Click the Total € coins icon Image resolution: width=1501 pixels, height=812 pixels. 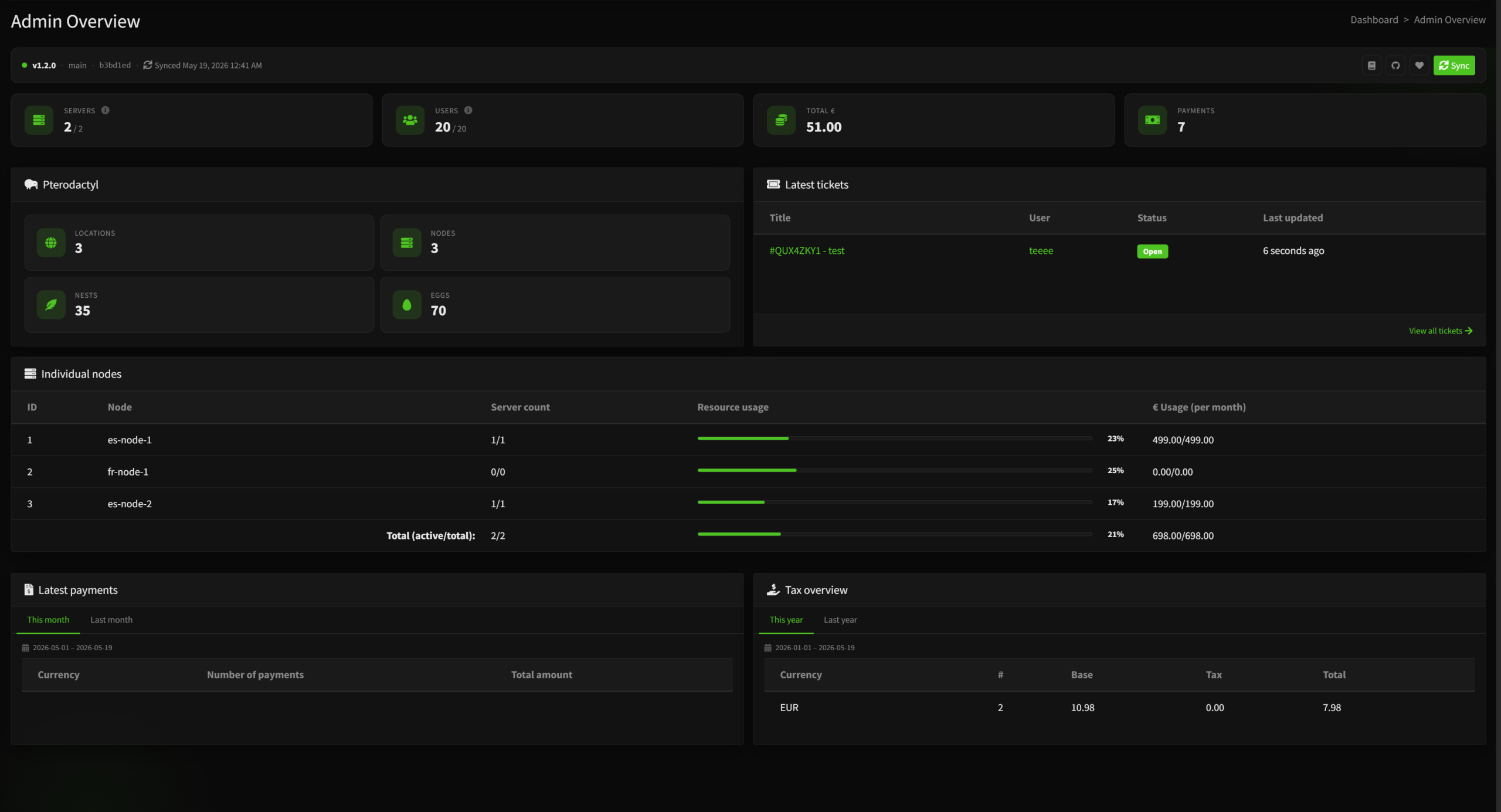(781, 120)
